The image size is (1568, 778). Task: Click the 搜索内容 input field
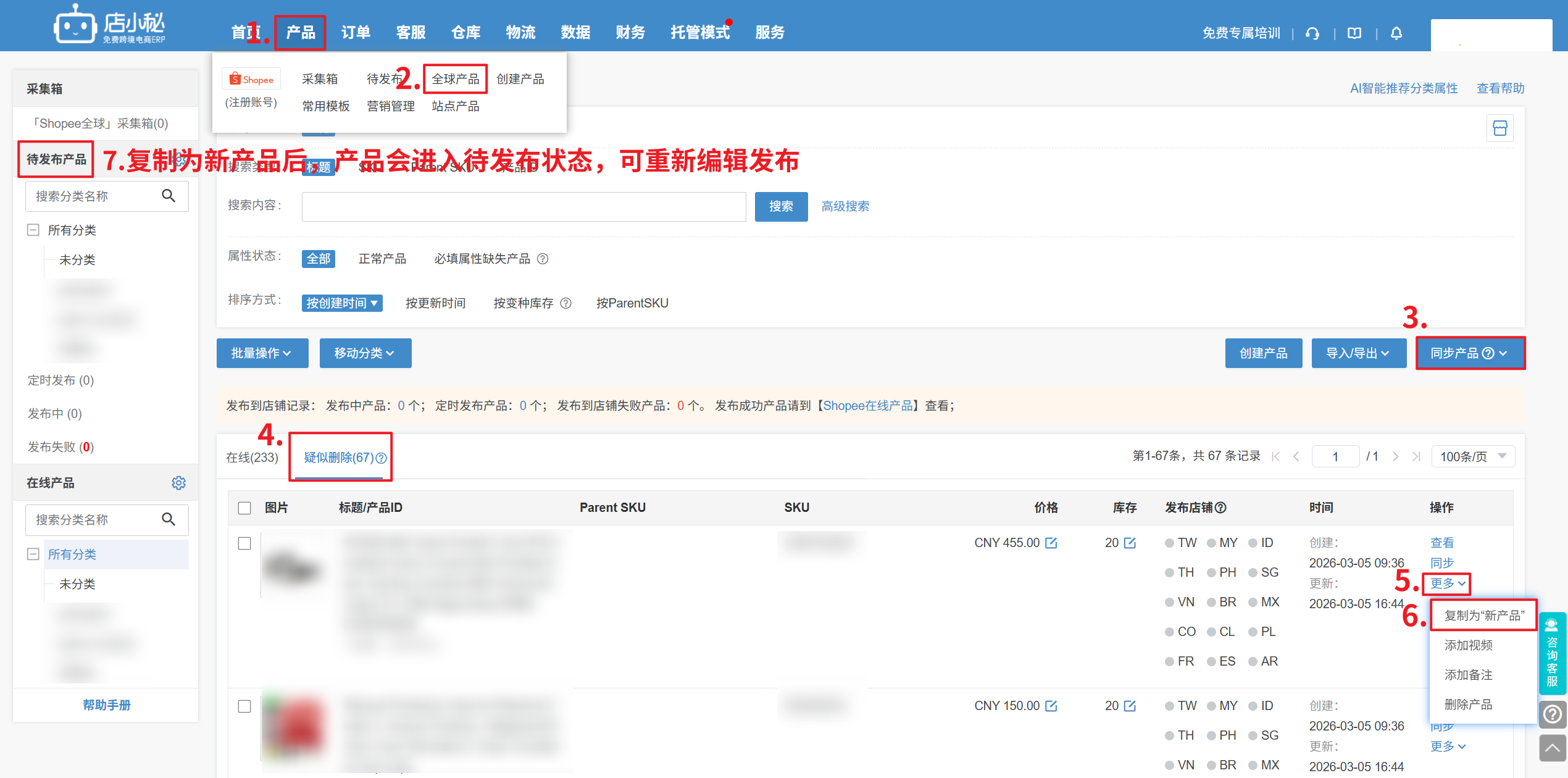pos(523,206)
